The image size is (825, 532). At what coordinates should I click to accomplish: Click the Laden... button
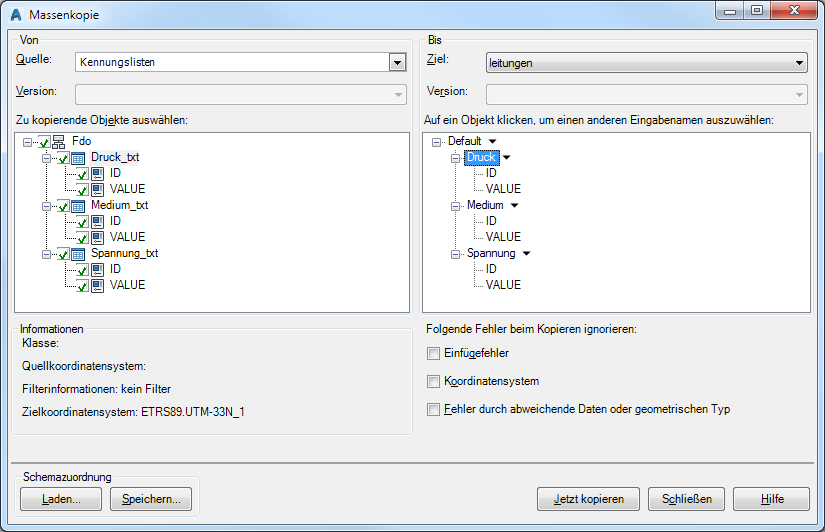click(x=60, y=499)
